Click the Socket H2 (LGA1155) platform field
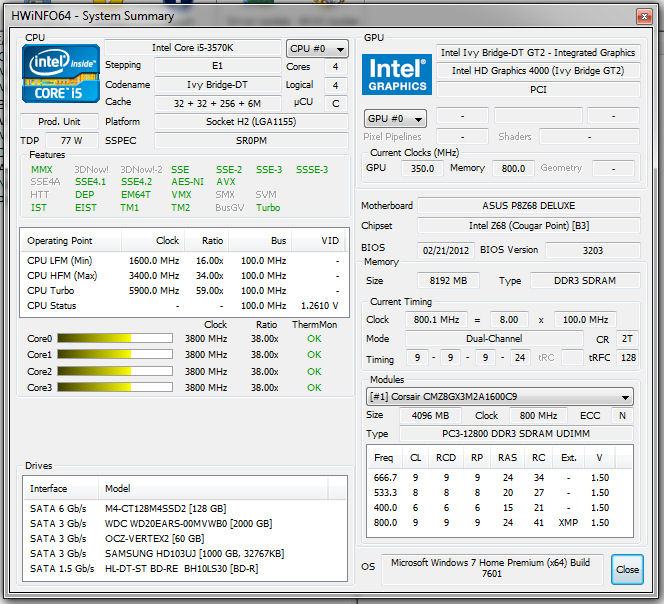The width and height of the screenshot is (664, 604). coord(251,122)
